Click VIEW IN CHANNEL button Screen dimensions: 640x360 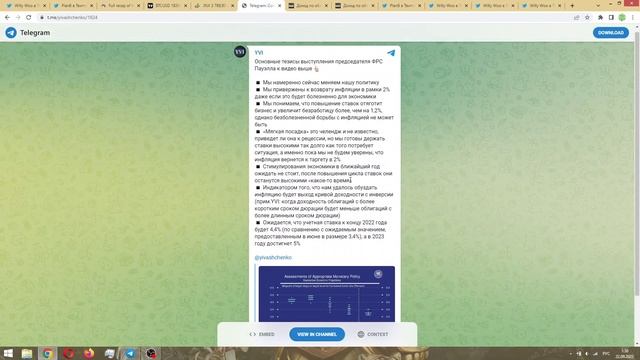(317, 334)
